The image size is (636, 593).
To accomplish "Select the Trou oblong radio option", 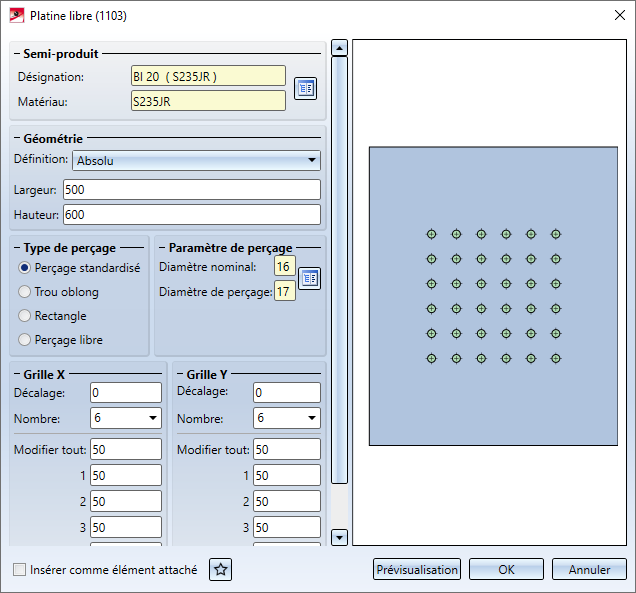I will [x=25, y=292].
